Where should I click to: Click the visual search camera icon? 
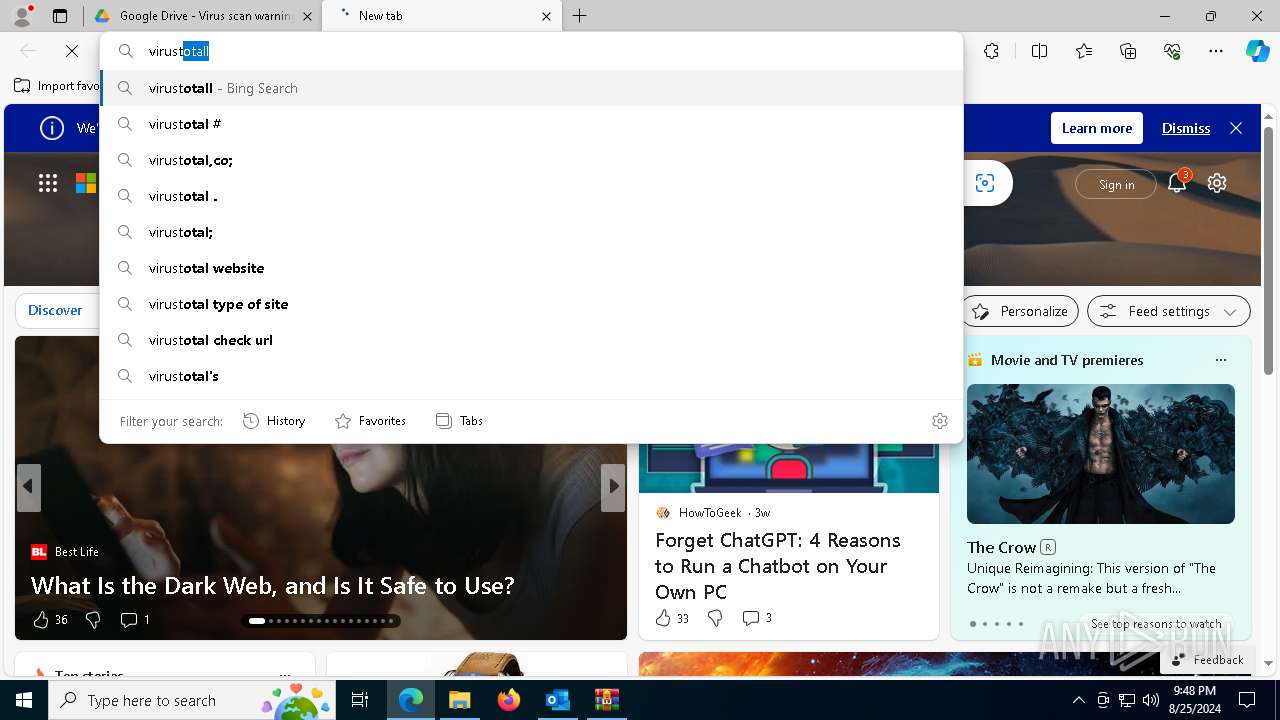[x=985, y=183]
